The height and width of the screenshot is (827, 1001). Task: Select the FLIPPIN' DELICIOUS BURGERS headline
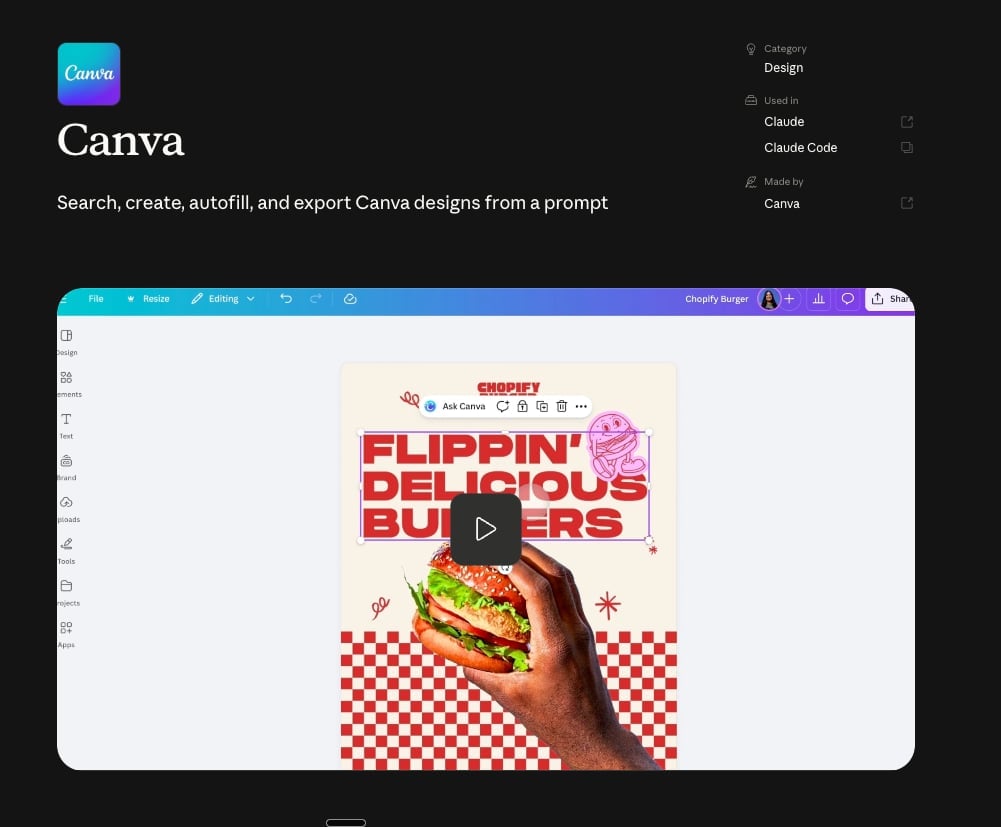505,486
